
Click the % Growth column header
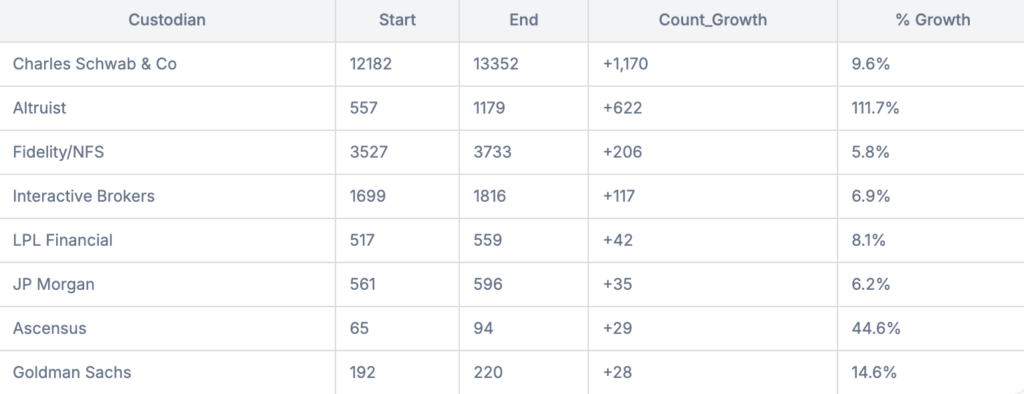click(933, 20)
